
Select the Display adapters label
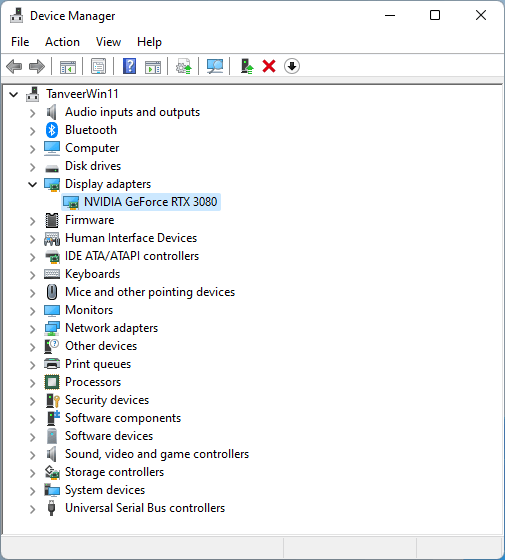(108, 184)
